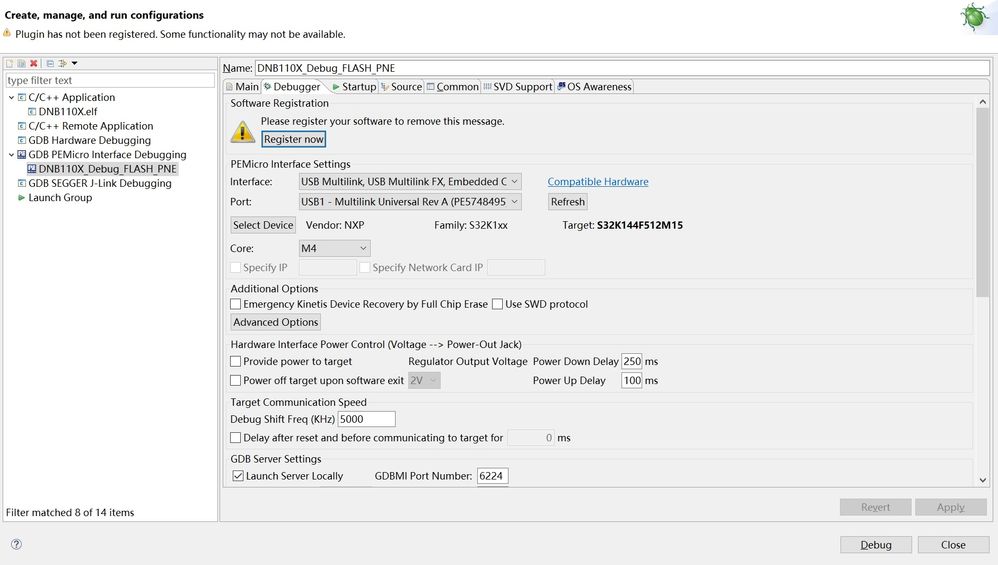Toggle the Specify Network Card IP checkbox

365,267
